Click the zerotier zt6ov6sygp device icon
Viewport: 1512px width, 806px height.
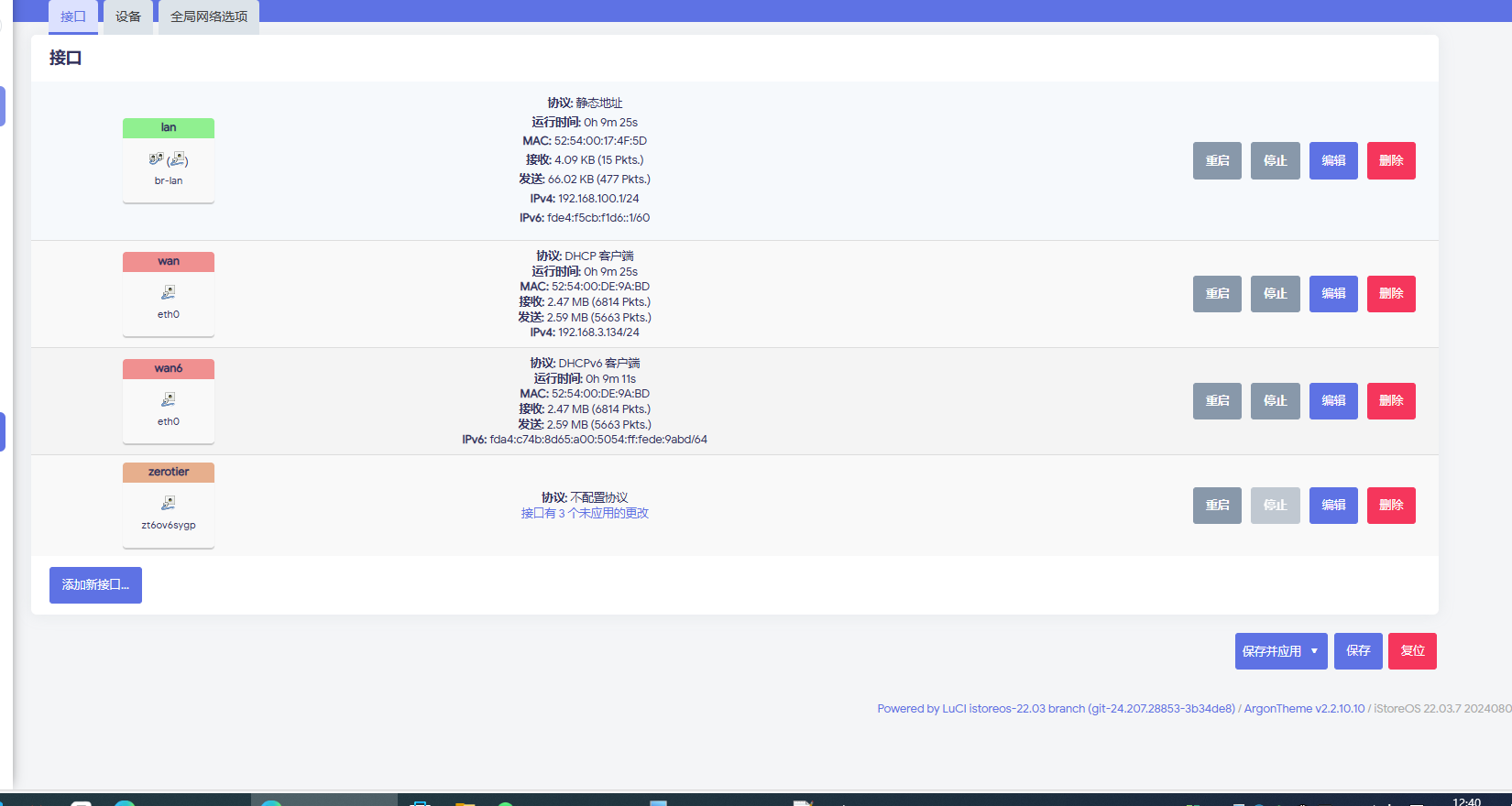[169, 503]
